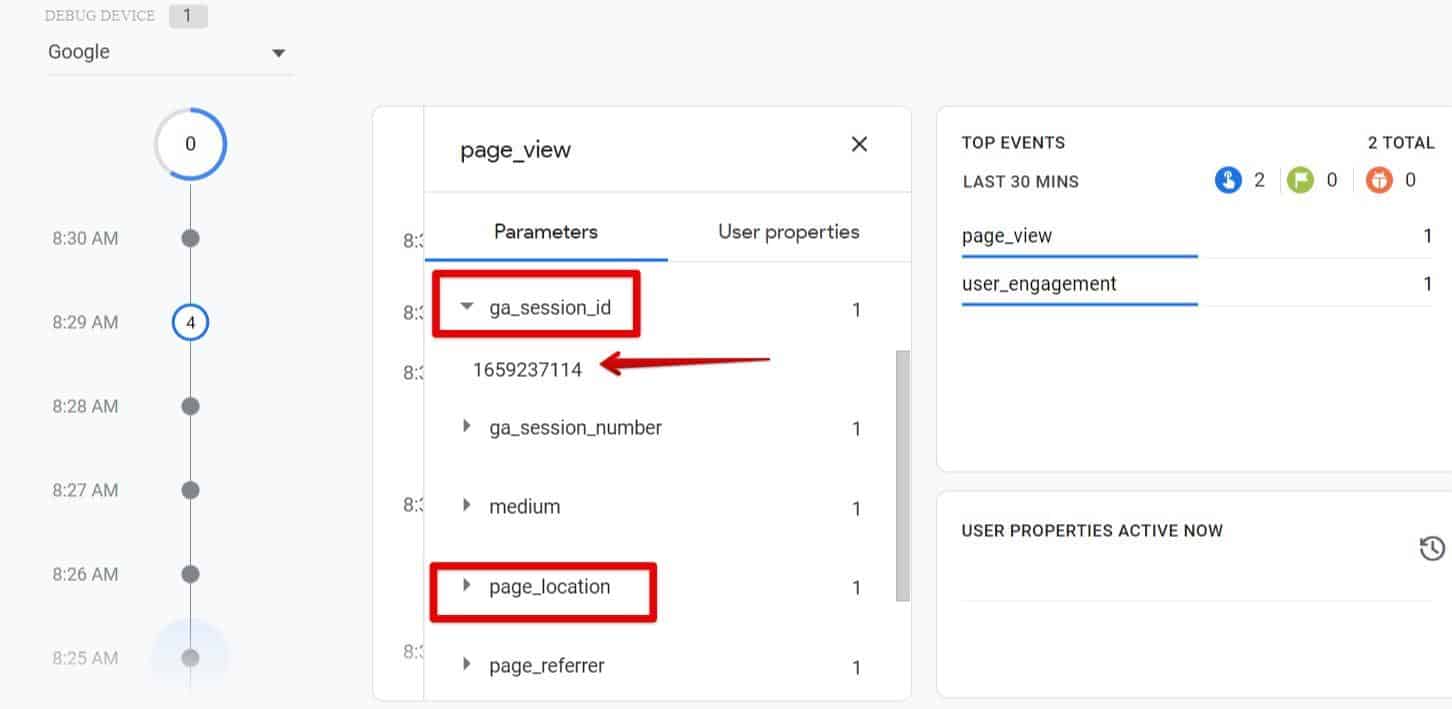Click the timeline dot at 8:26 AM
1452x709 pixels.
coord(190,574)
